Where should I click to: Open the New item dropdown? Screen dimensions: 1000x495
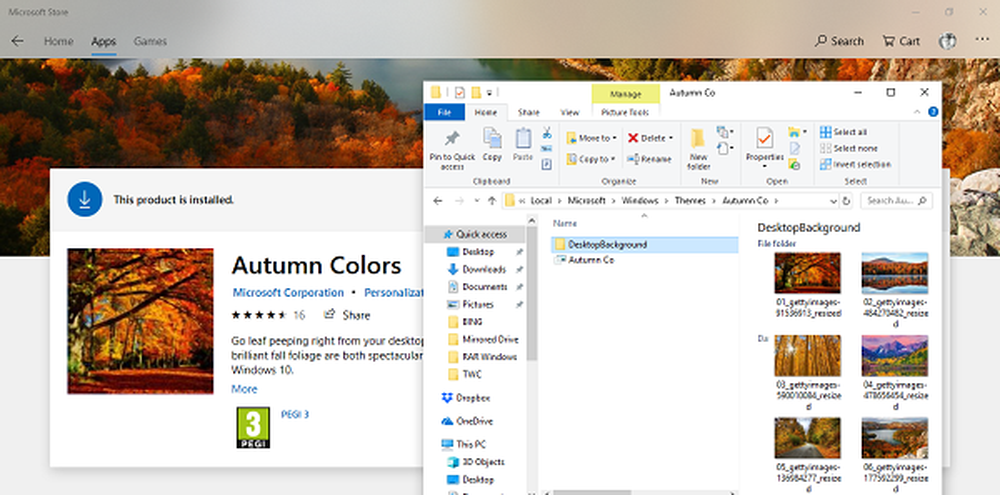point(725,132)
